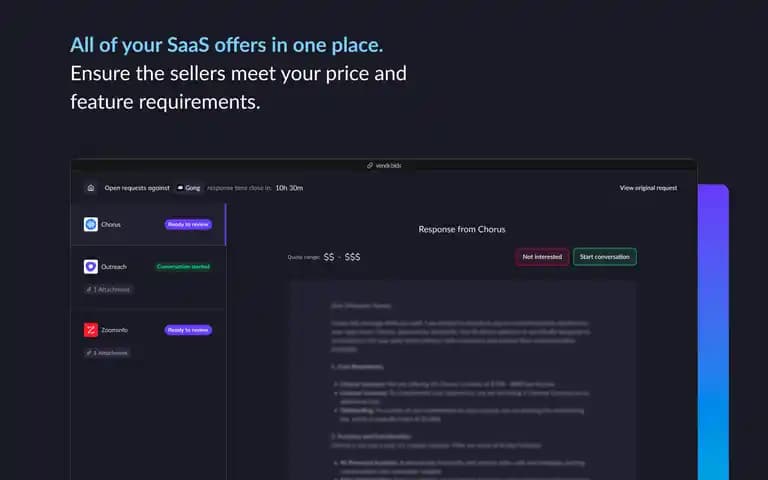Click the $$ - $$$ quote range value
The height and width of the screenshot is (480, 768).
(342, 257)
